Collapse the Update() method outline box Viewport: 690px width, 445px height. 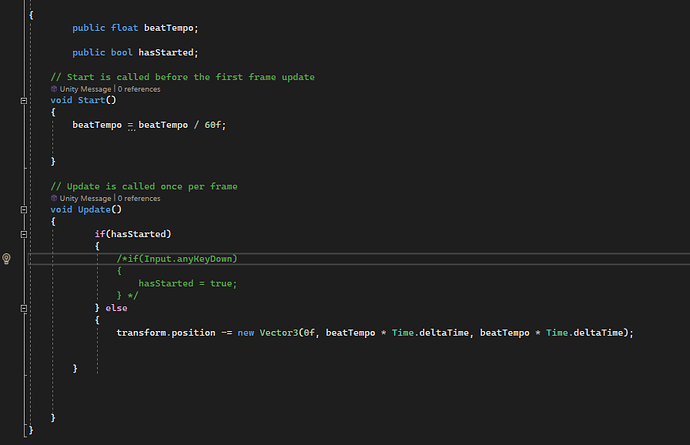(23, 209)
